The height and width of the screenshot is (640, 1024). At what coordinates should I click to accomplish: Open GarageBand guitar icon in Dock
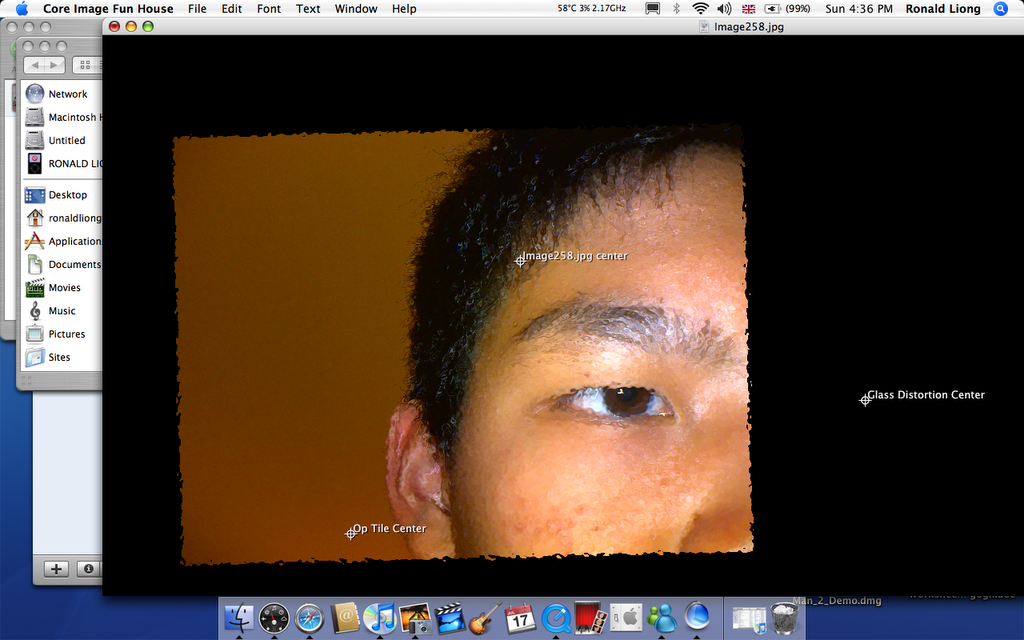click(x=485, y=617)
